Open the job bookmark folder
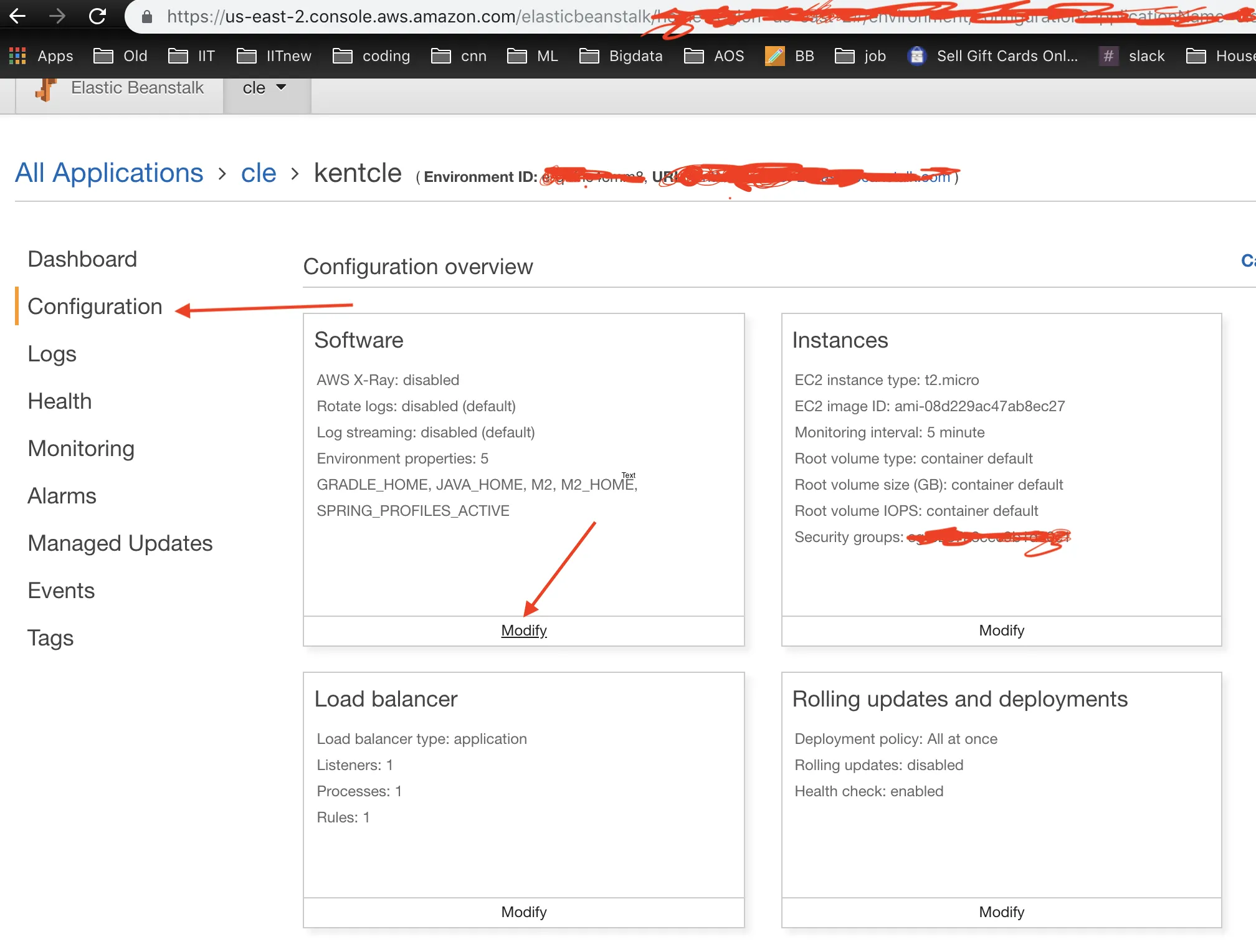1256x952 pixels. (x=860, y=56)
